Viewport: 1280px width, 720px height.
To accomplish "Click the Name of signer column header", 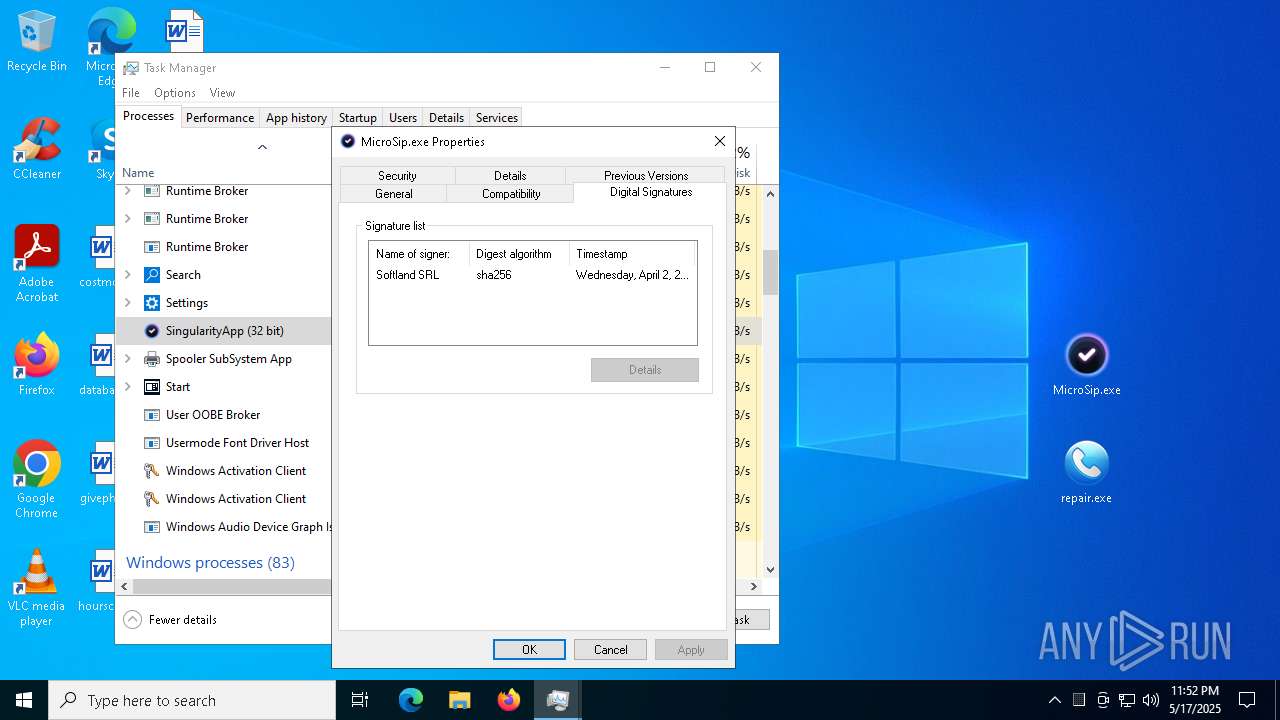I will tap(419, 254).
